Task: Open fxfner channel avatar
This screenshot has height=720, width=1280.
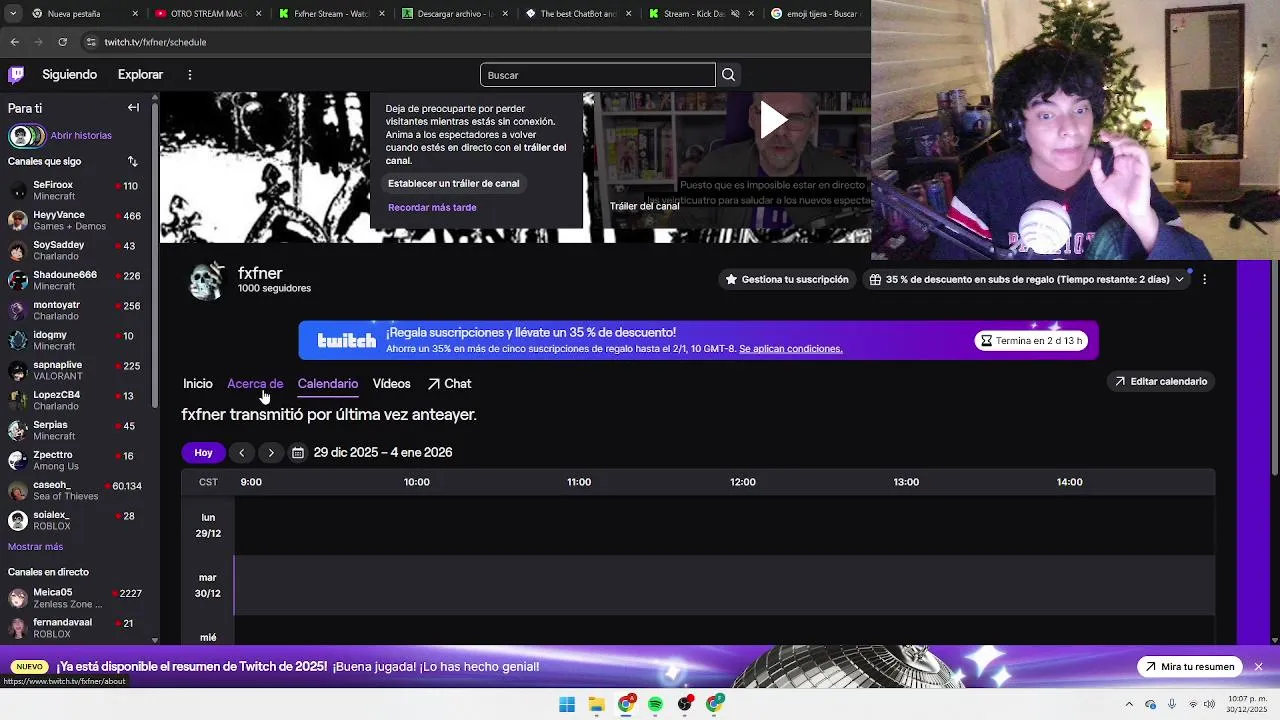Action: pyautogui.click(x=207, y=281)
